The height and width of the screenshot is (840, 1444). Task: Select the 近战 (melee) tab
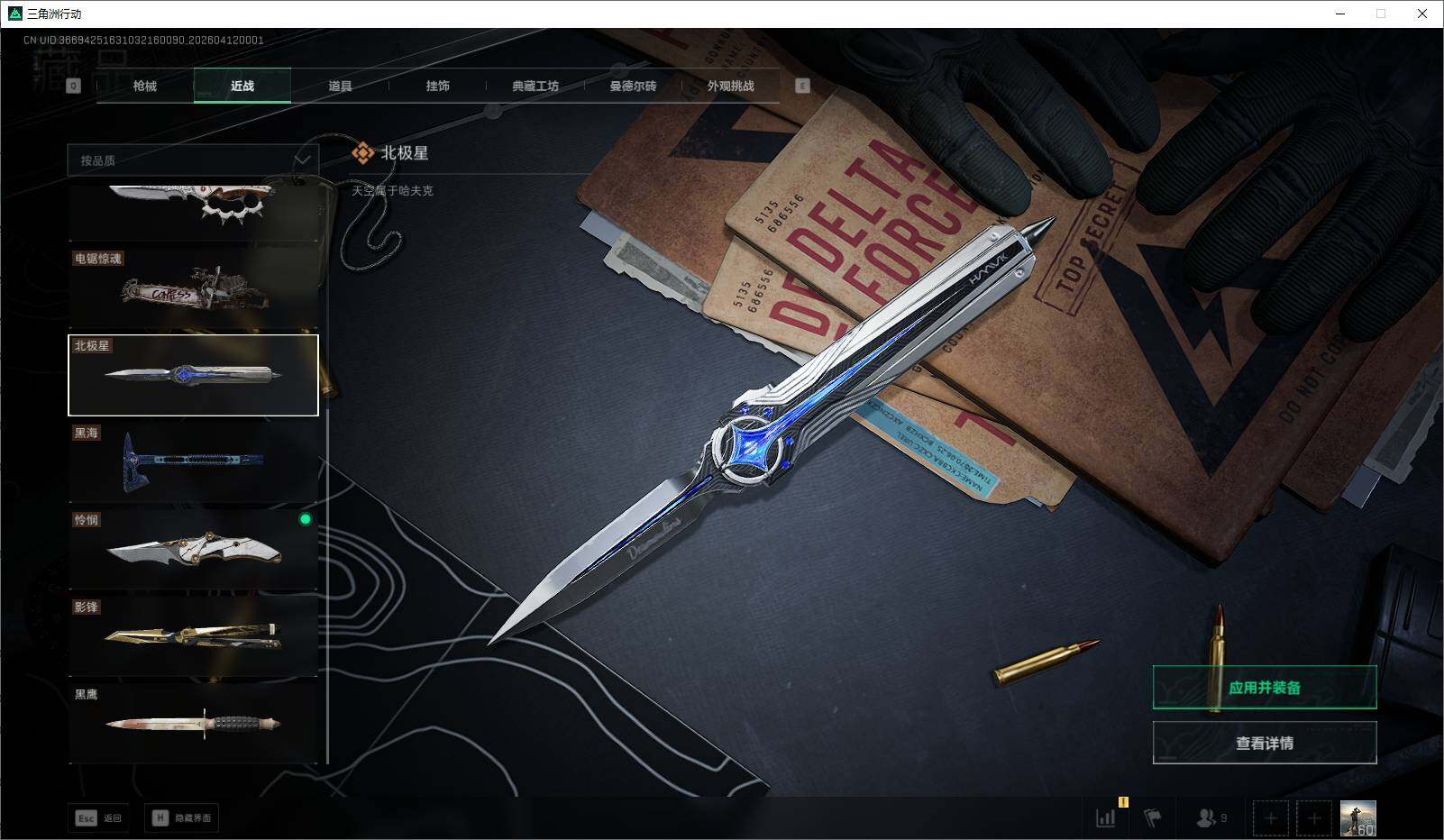click(x=242, y=86)
